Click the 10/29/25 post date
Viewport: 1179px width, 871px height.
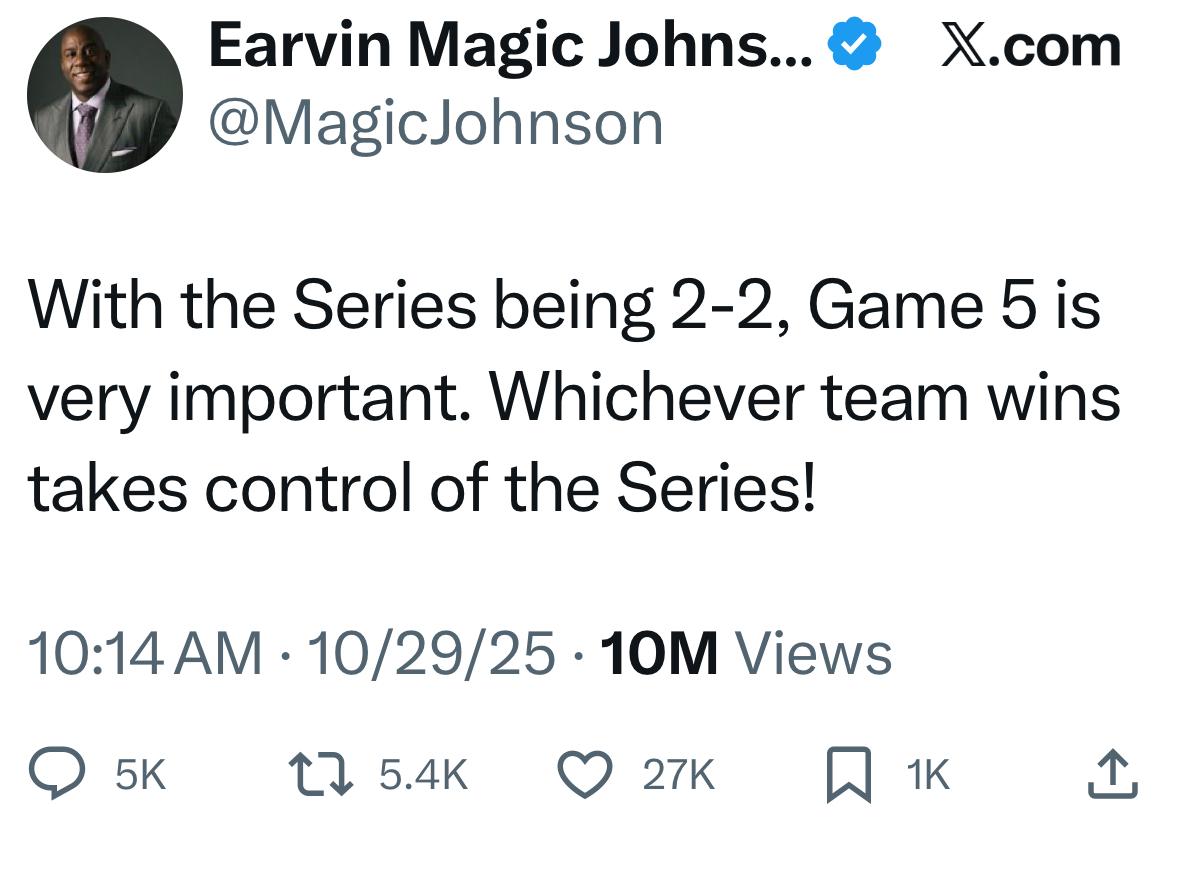432,653
